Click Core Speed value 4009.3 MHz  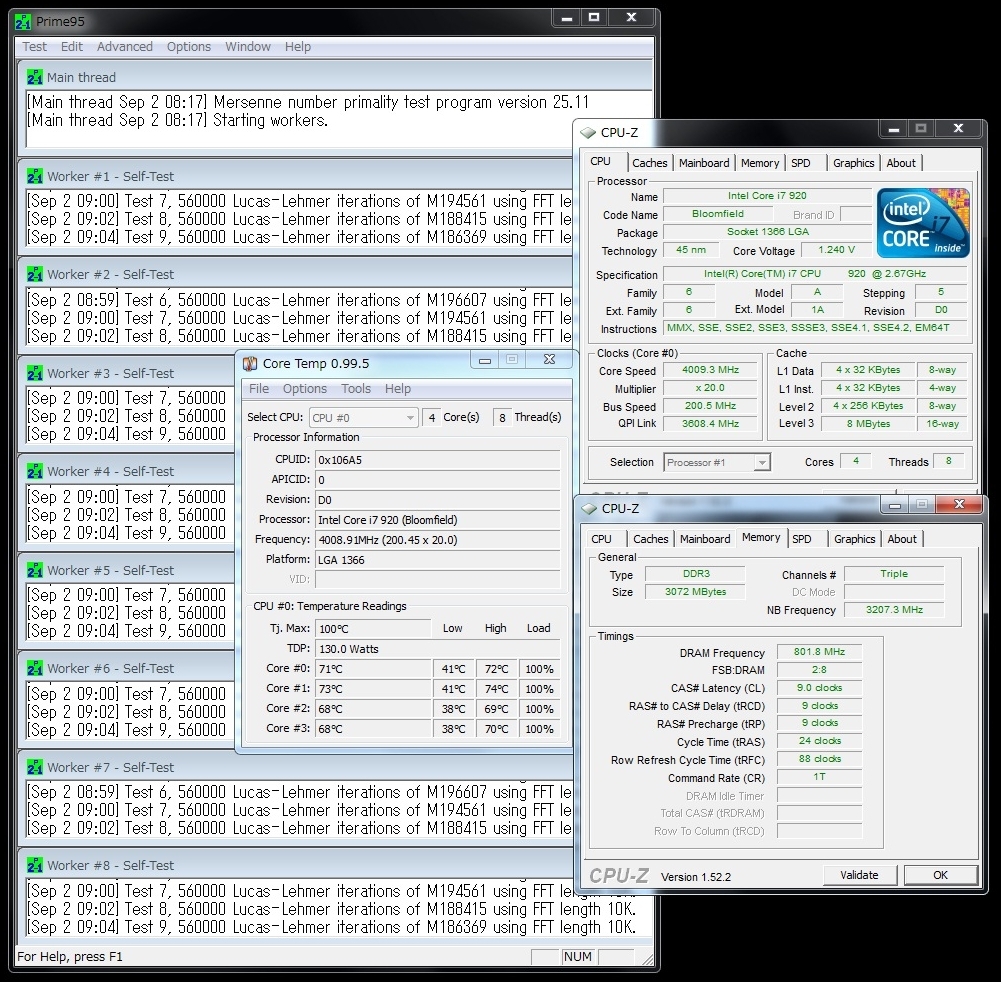click(x=710, y=370)
